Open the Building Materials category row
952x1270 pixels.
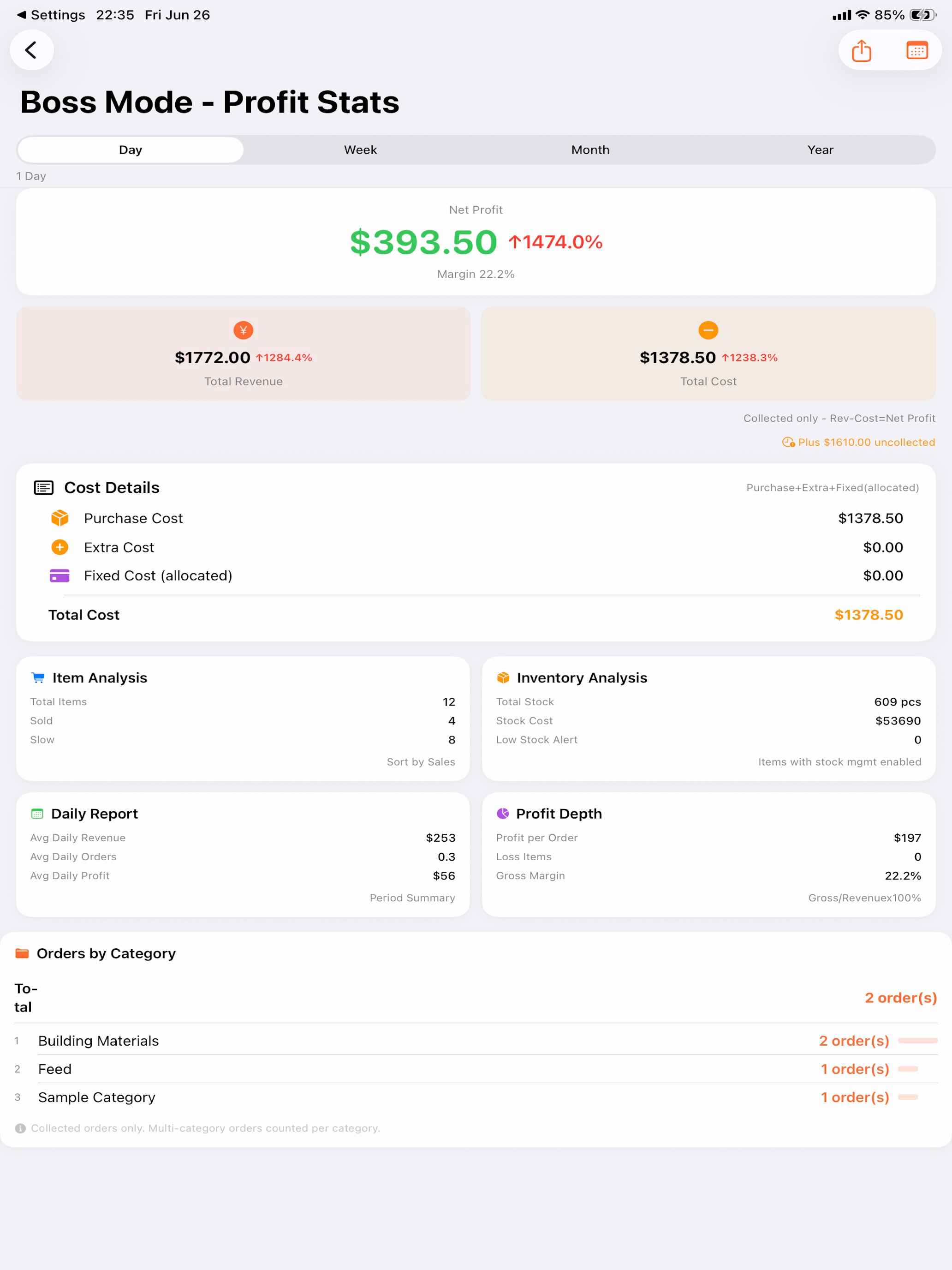click(476, 1041)
